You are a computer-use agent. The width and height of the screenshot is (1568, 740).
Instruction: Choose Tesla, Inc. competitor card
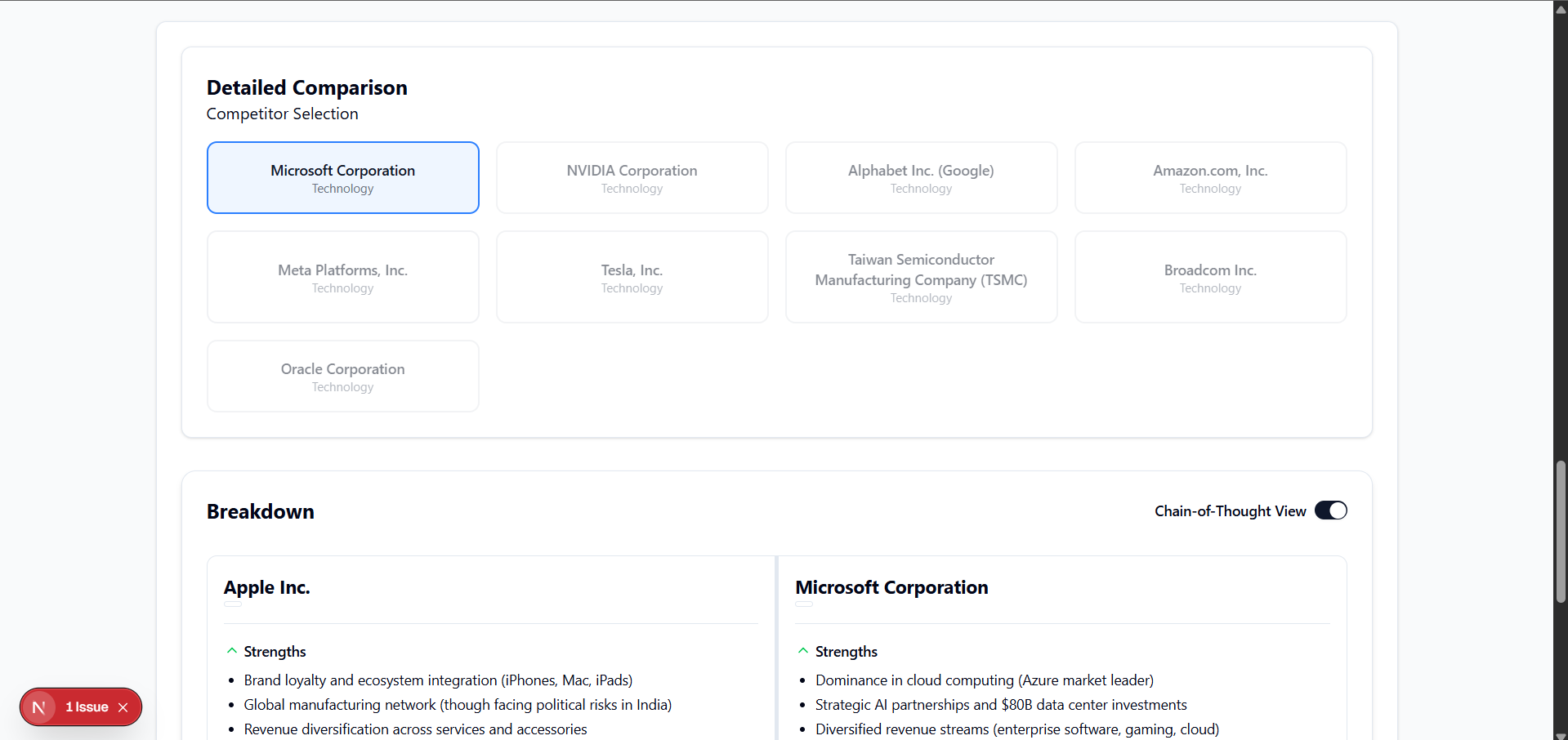[632, 277]
